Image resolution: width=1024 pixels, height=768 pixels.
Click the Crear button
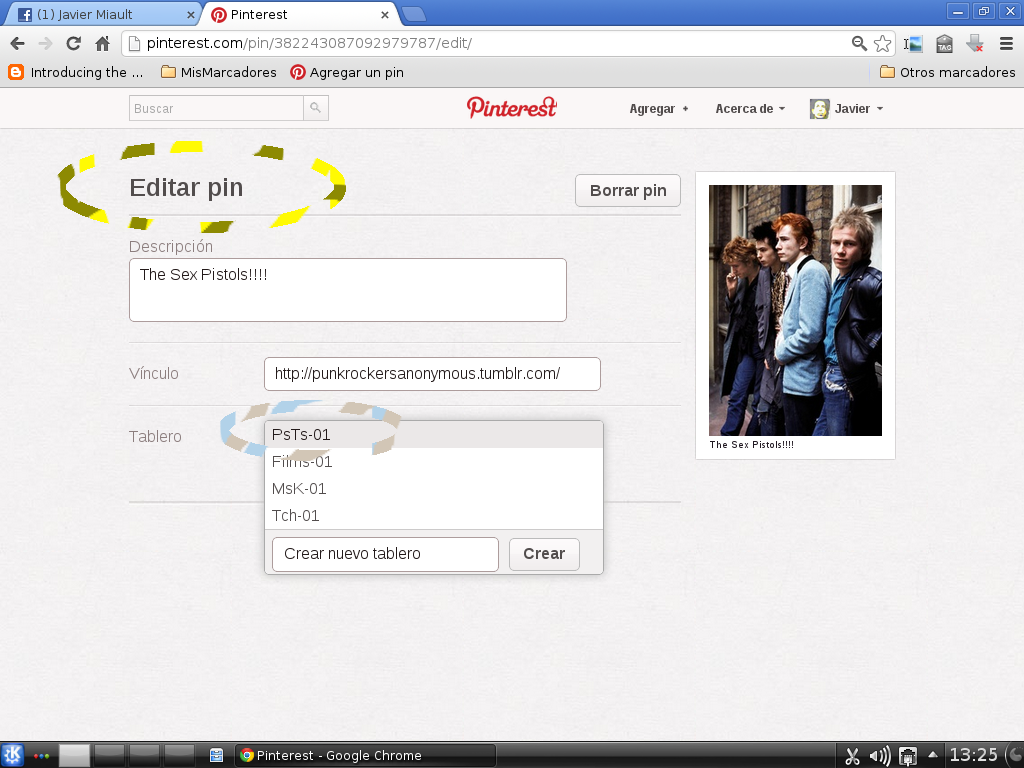click(x=544, y=554)
